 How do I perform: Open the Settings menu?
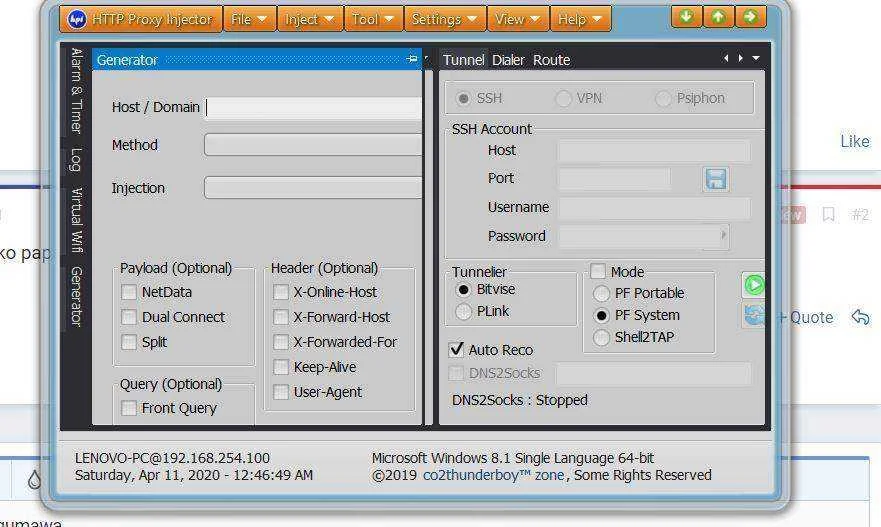click(x=444, y=19)
